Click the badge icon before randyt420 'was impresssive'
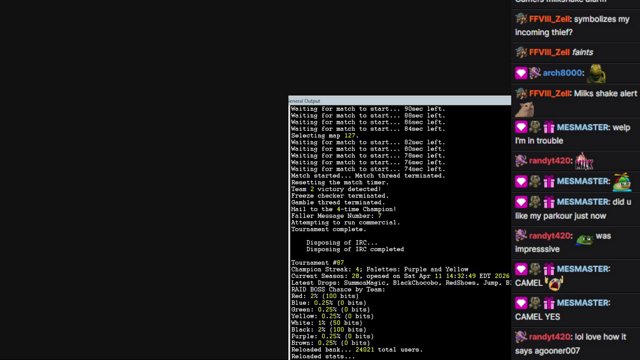The height and width of the screenshot is (360, 640). click(521, 236)
